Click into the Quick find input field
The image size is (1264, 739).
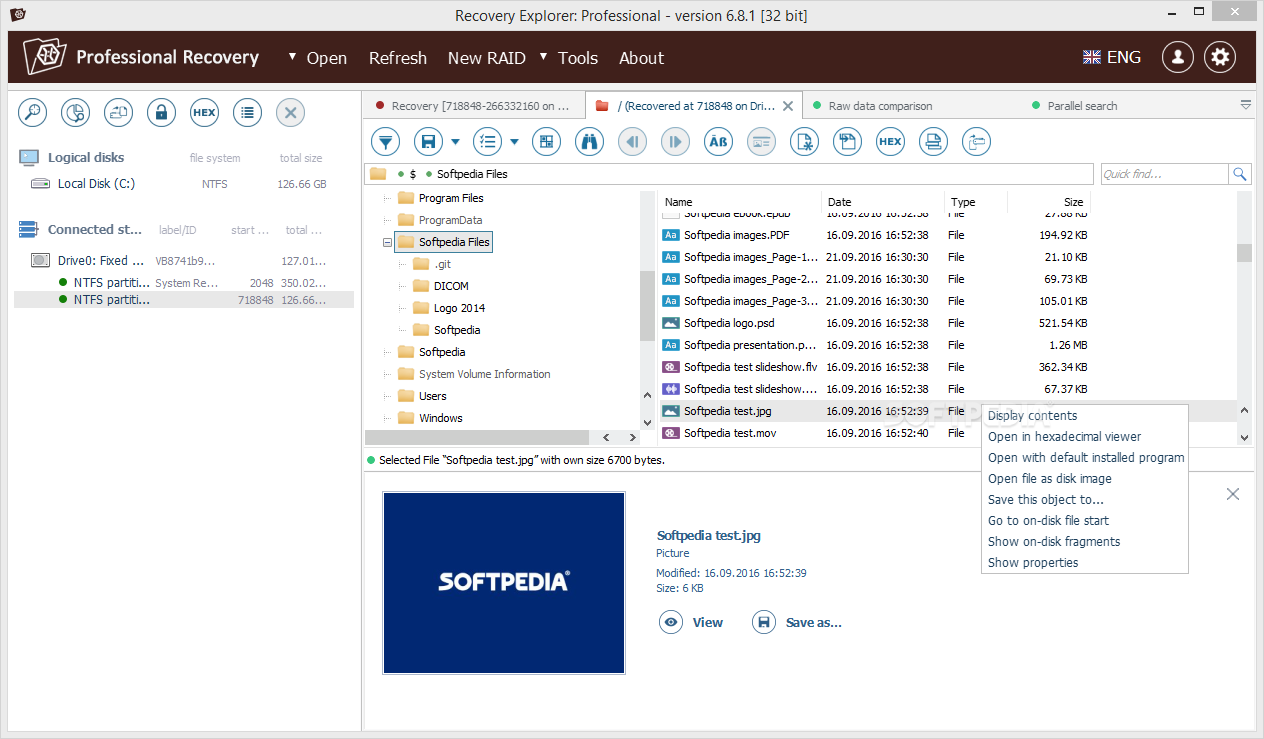[x=1164, y=174]
